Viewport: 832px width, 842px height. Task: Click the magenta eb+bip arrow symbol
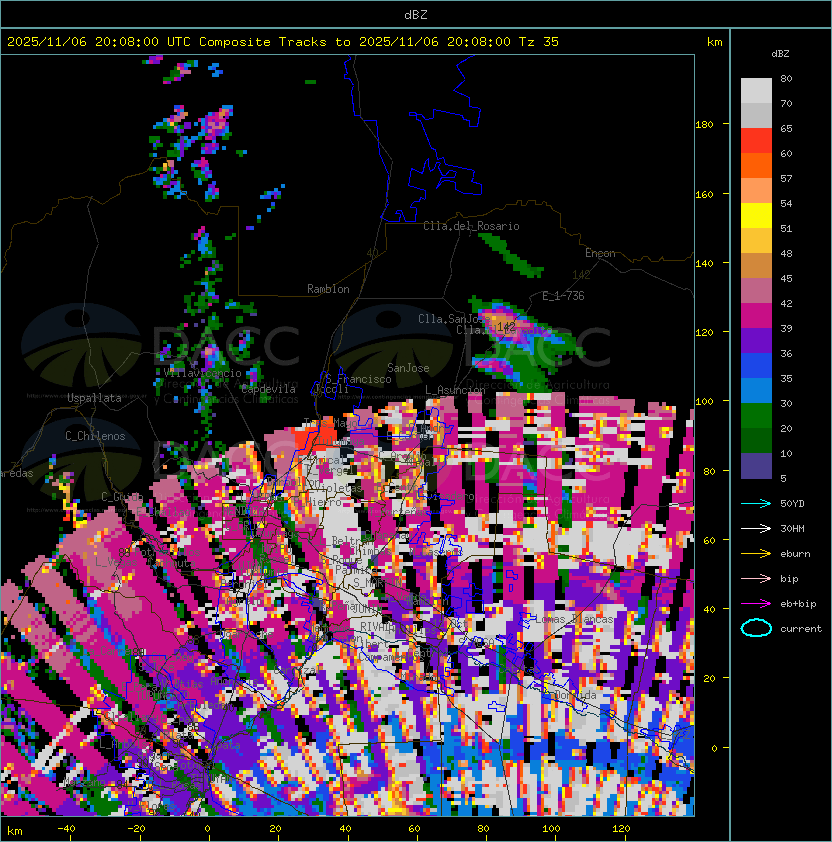pos(756,603)
